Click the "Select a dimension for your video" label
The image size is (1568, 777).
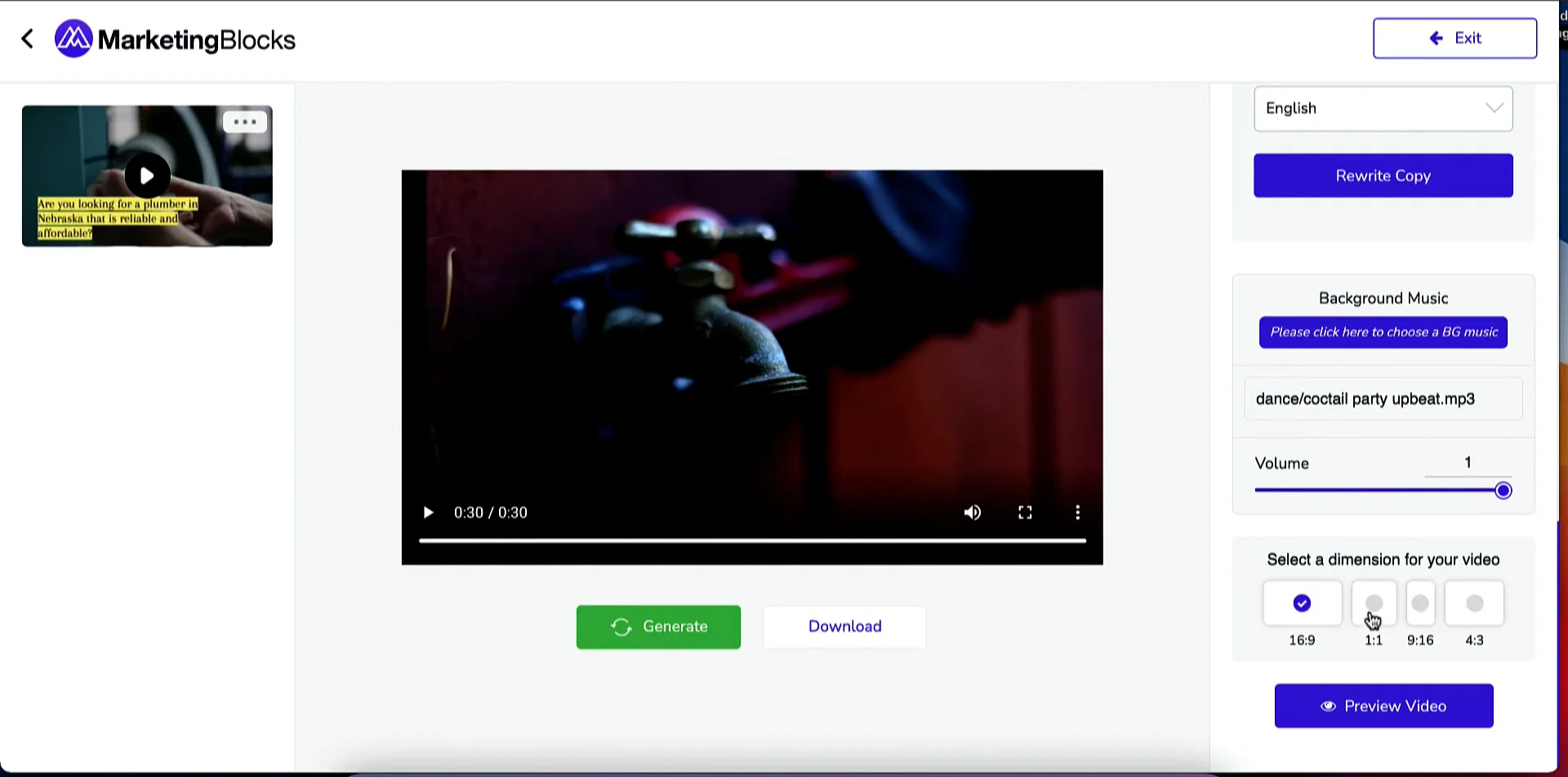(x=1383, y=560)
